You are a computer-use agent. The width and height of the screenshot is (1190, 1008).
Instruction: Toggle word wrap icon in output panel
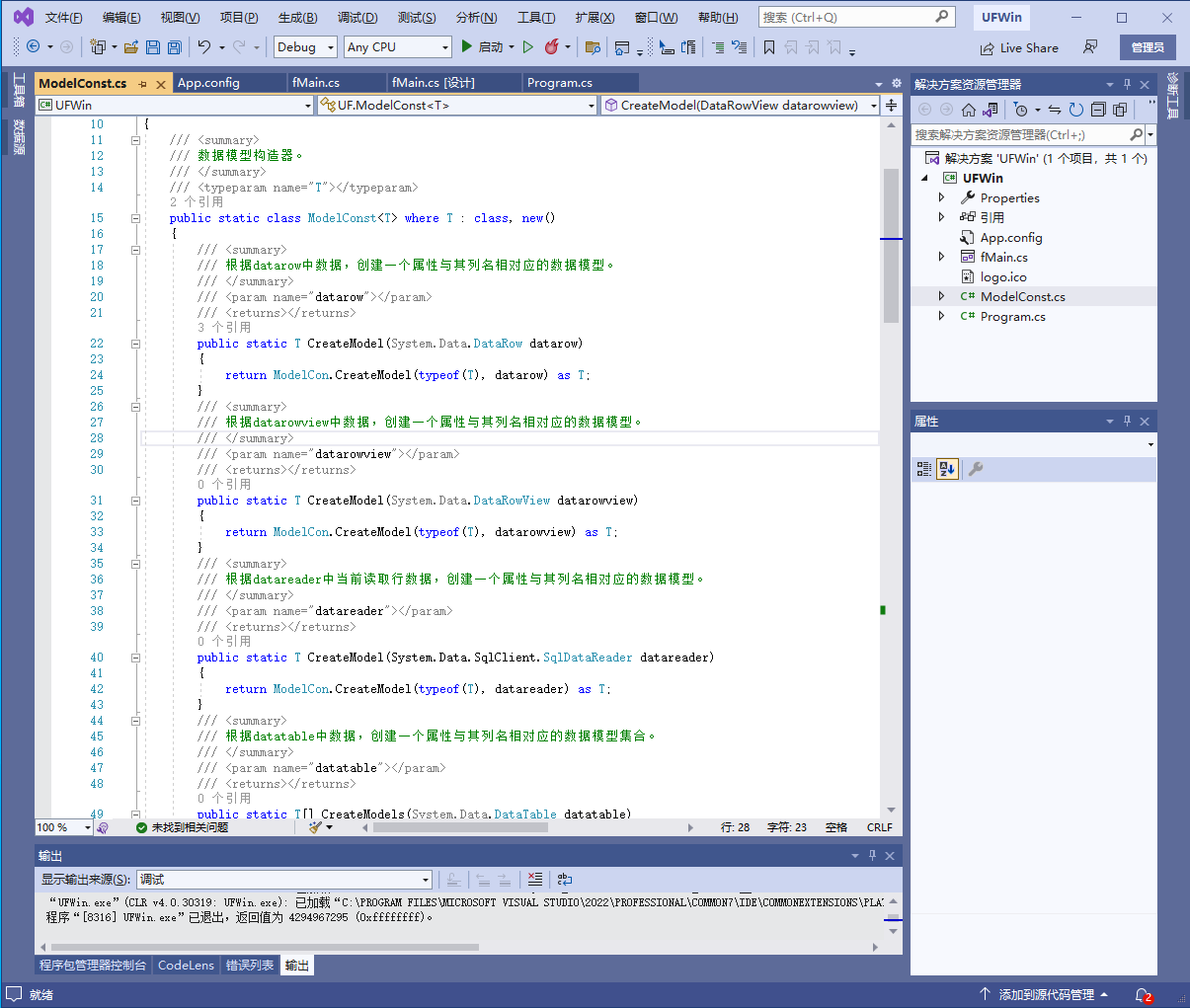tap(565, 879)
